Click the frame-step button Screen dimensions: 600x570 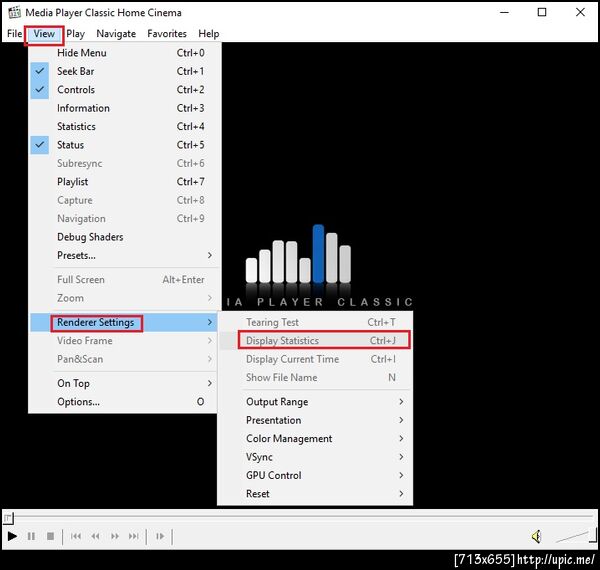(160, 536)
